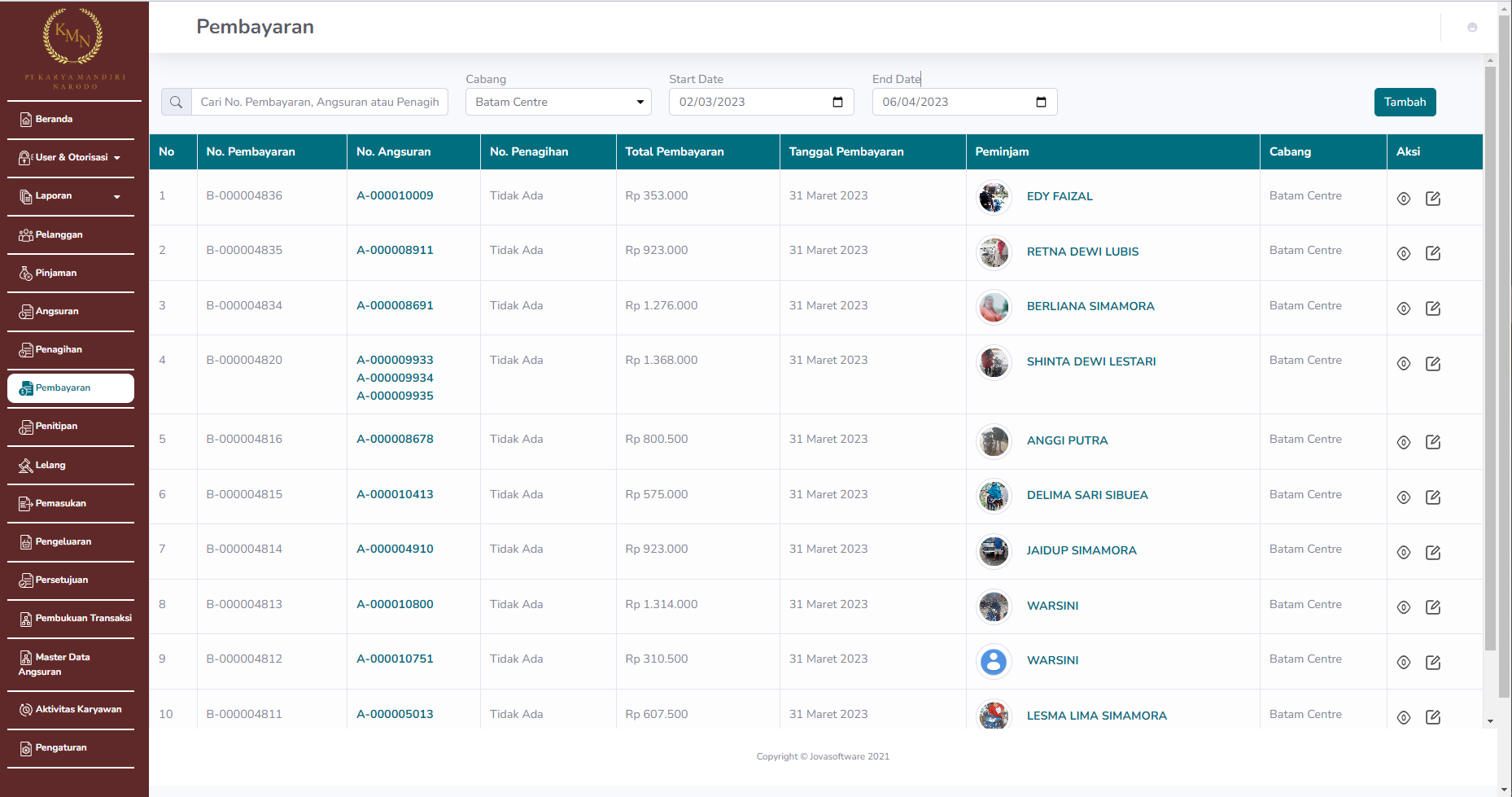Open calendar picker on End Date
This screenshot has height=797, width=1512.
pos(1040,102)
